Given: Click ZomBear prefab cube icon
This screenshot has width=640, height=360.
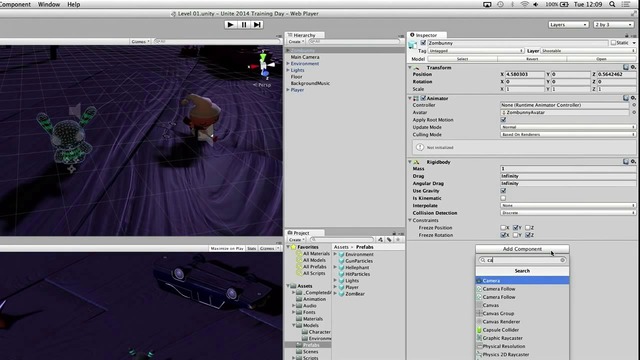Looking at the screenshot, I should pos(342,293).
